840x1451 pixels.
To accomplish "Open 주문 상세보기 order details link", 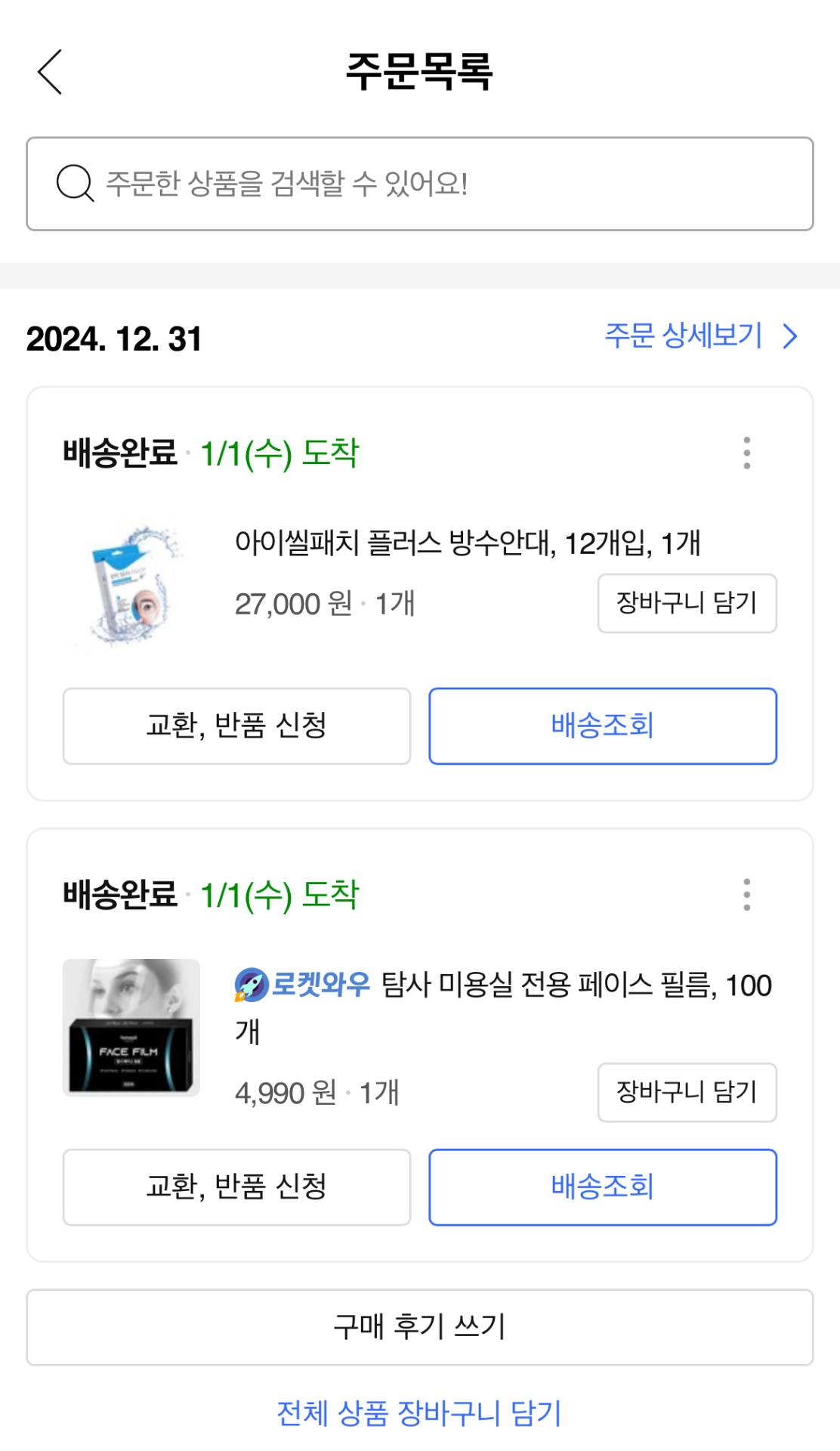I will (x=683, y=336).
